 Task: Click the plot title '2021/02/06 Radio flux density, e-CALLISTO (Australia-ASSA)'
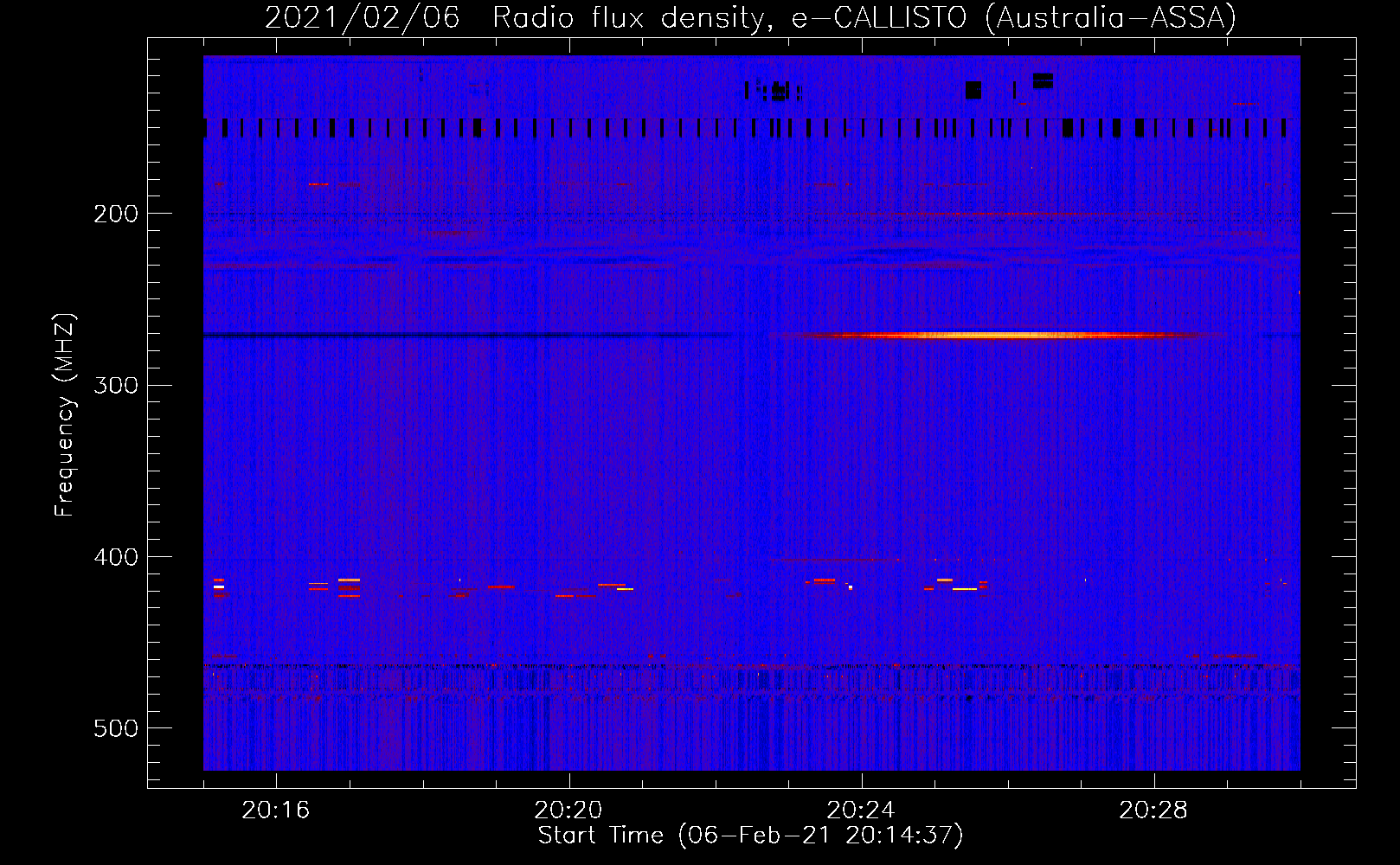(750, 17)
